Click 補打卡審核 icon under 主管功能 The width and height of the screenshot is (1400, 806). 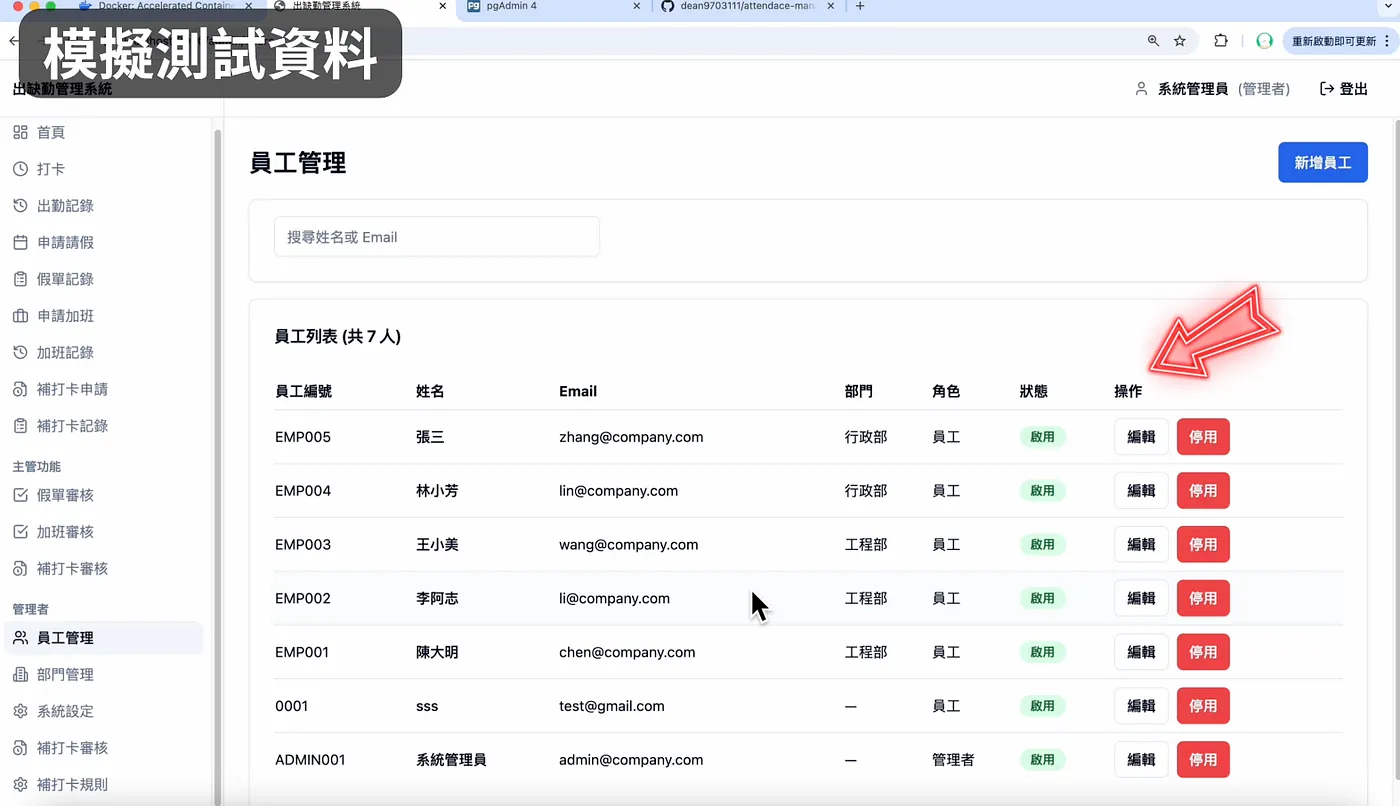(x=20, y=568)
